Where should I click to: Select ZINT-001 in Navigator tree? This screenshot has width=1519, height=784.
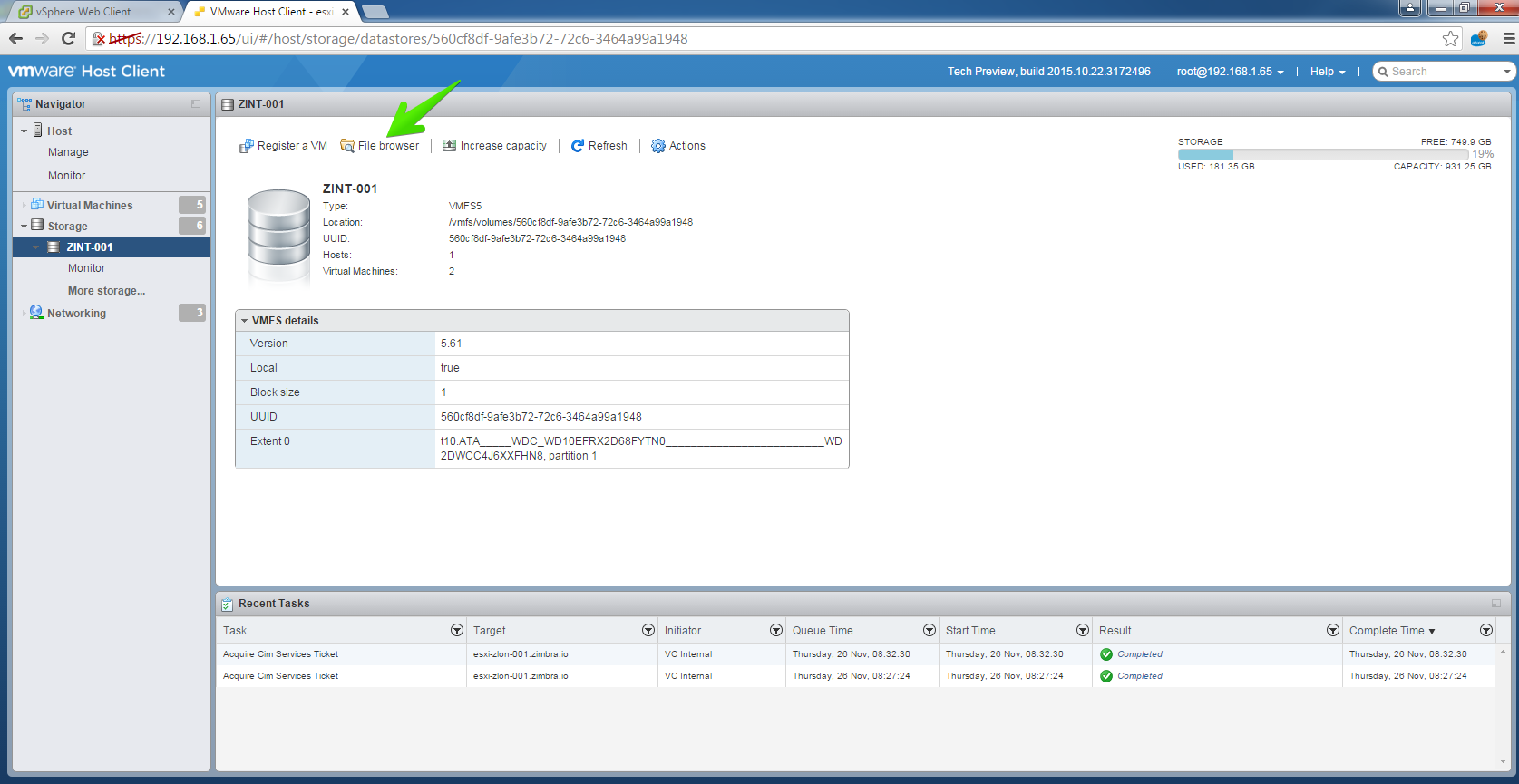coord(112,247)
